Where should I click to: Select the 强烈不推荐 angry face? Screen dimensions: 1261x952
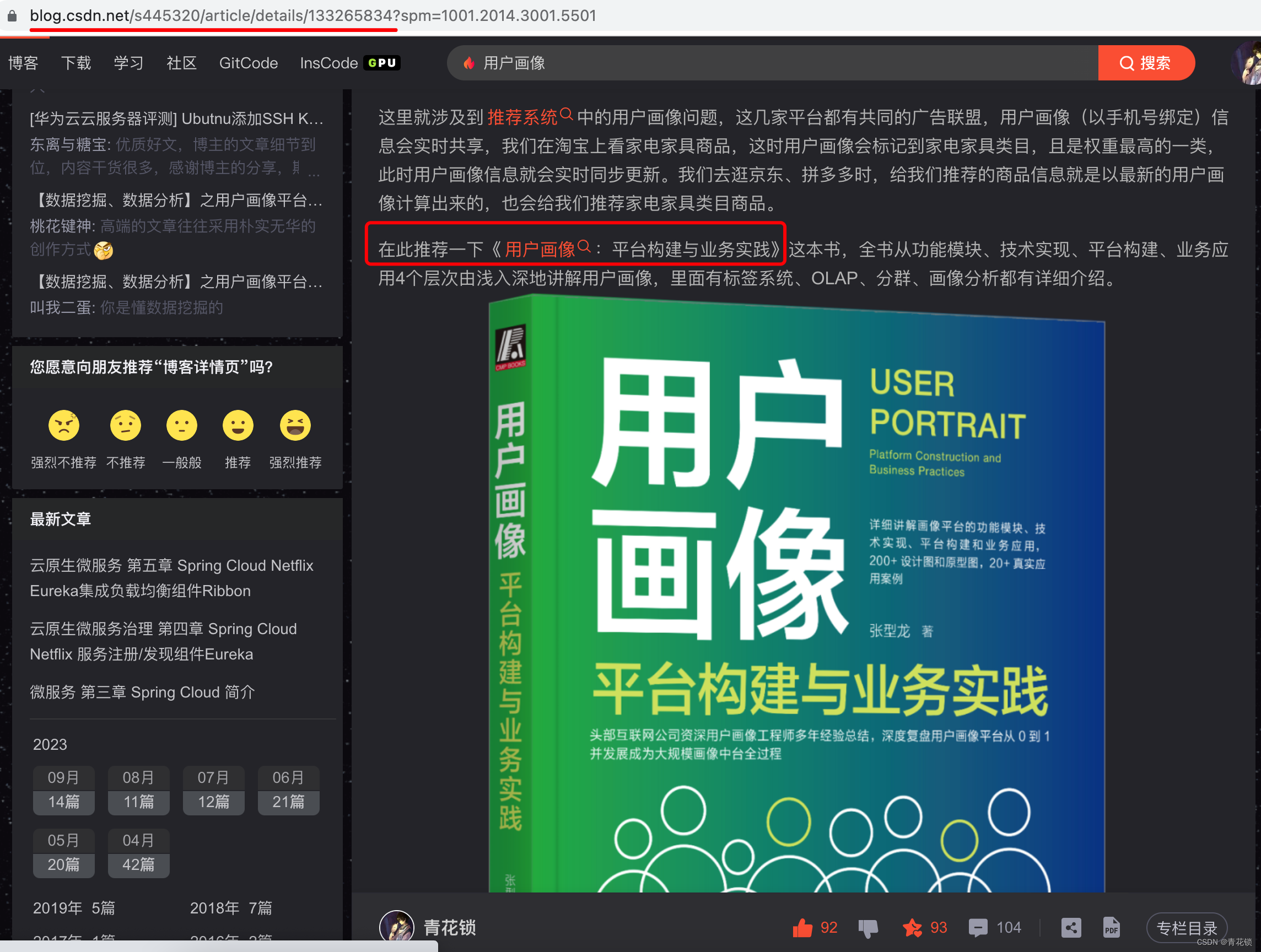tap(64, 425)
